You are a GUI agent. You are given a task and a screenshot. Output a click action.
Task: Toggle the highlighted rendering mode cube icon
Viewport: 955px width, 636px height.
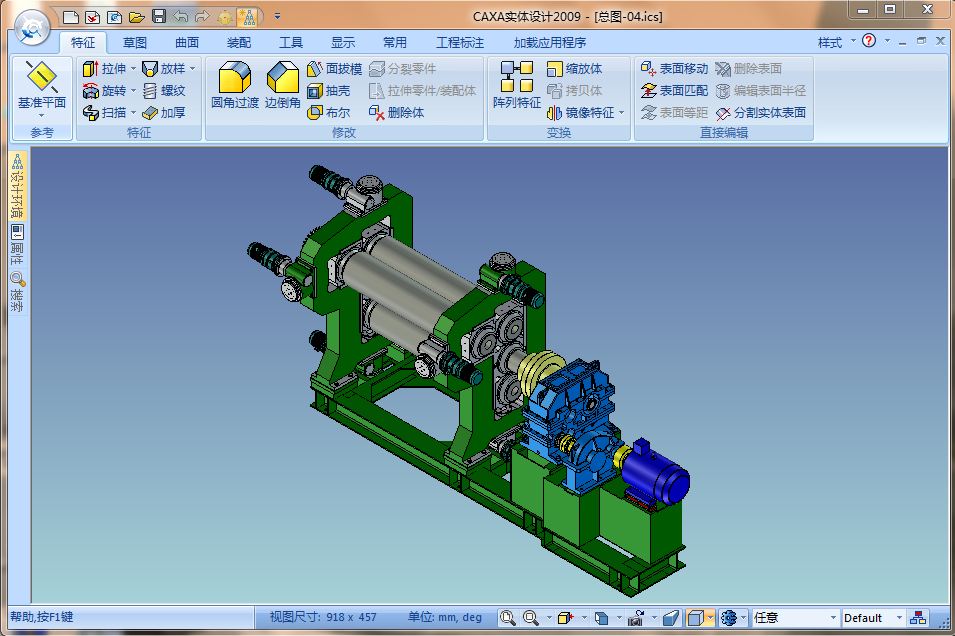coord(695,618)
